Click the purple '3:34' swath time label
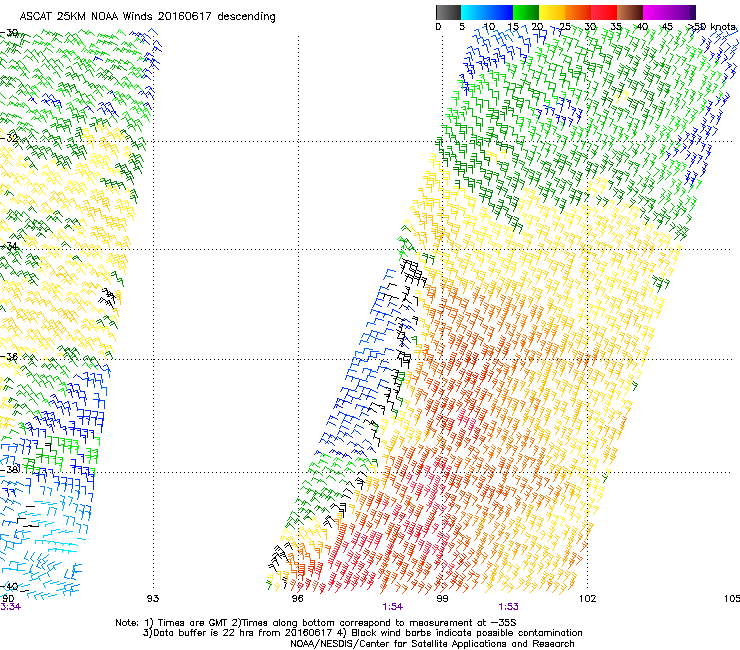Screen dimensions: 740x650 pos(10,607)
